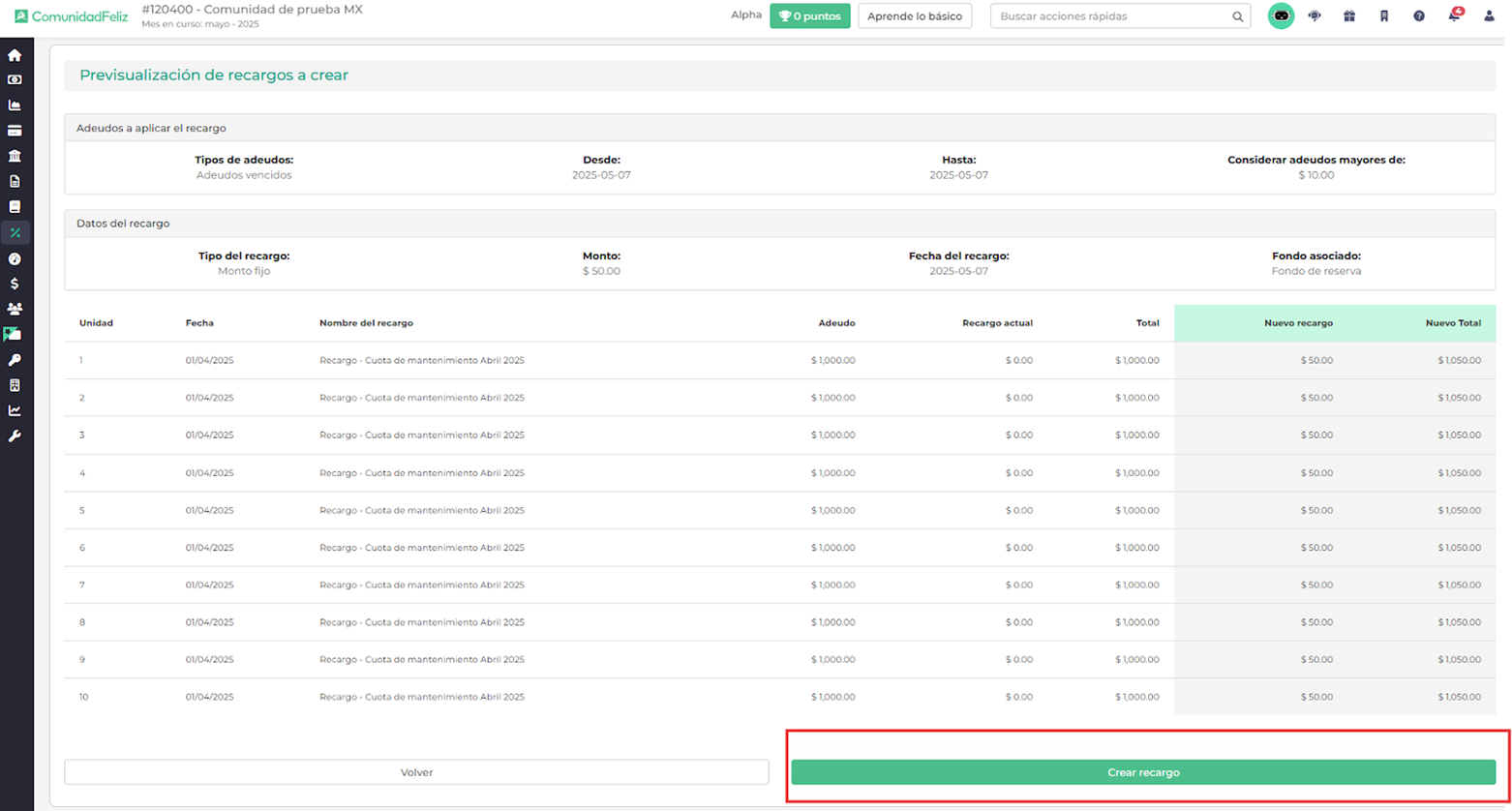This screenshot has width=1512, height=811.
Task: Open the bank building icon in sidebar
Action: (x=15, y=156)
